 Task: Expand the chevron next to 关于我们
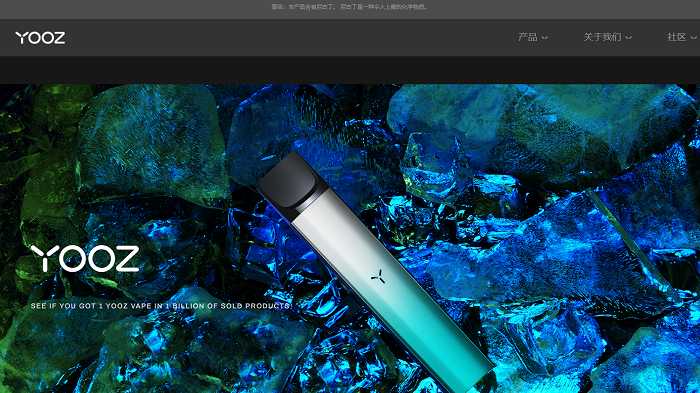[x=629, y=38]
